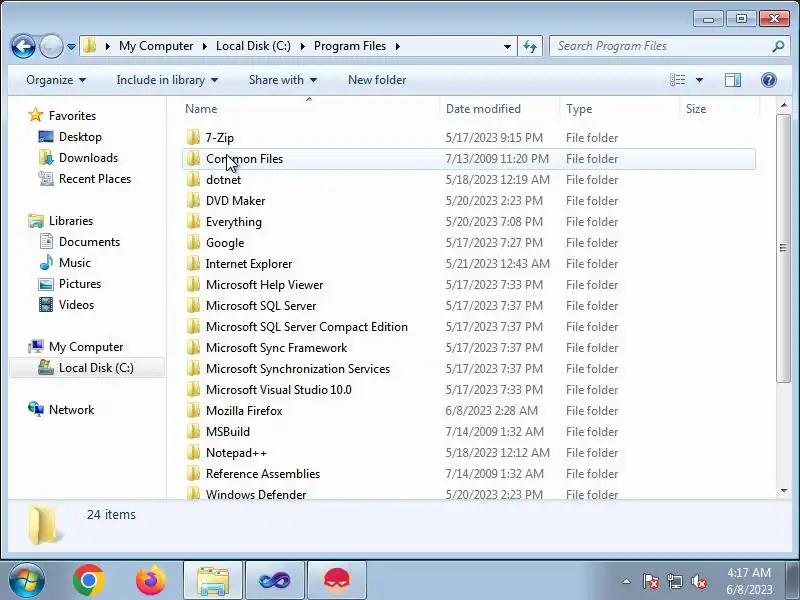Open the Organize menu
This screenshot has width=800, height=600.
point(56,80)
